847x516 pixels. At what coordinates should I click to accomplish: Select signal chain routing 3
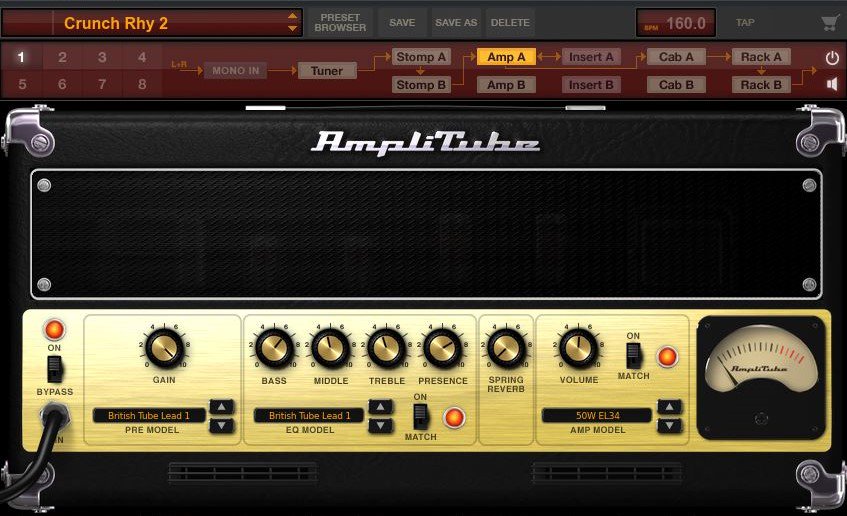coord(102,57)
